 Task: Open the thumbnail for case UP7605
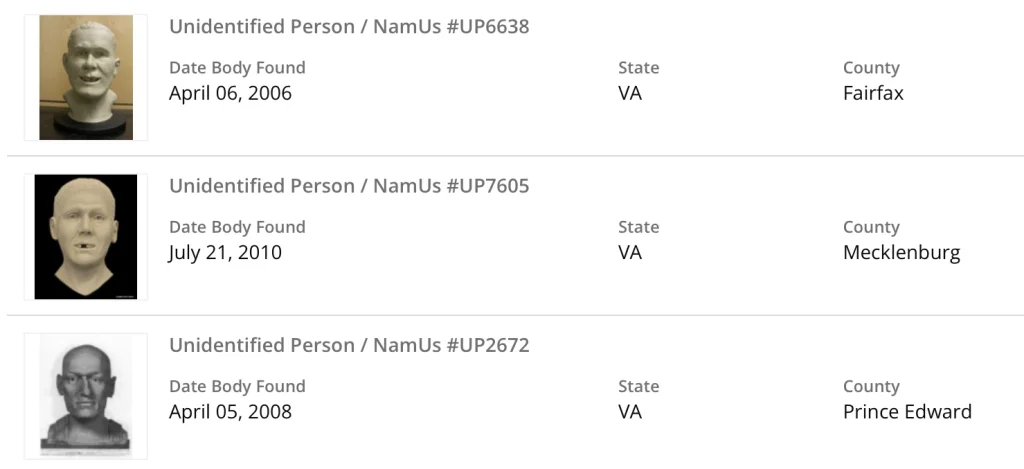(x=86, y=237)
